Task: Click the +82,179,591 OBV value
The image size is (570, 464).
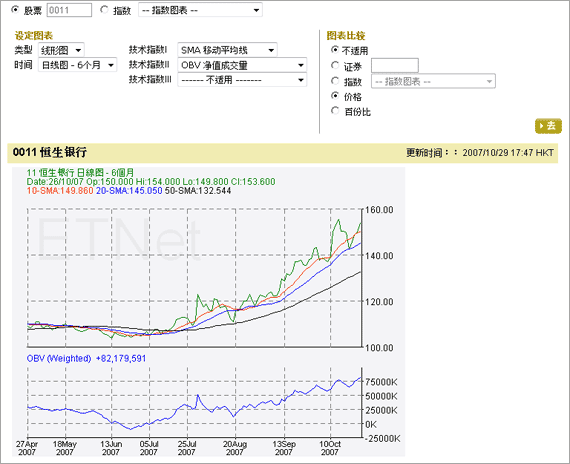Action: pos(121,359)
